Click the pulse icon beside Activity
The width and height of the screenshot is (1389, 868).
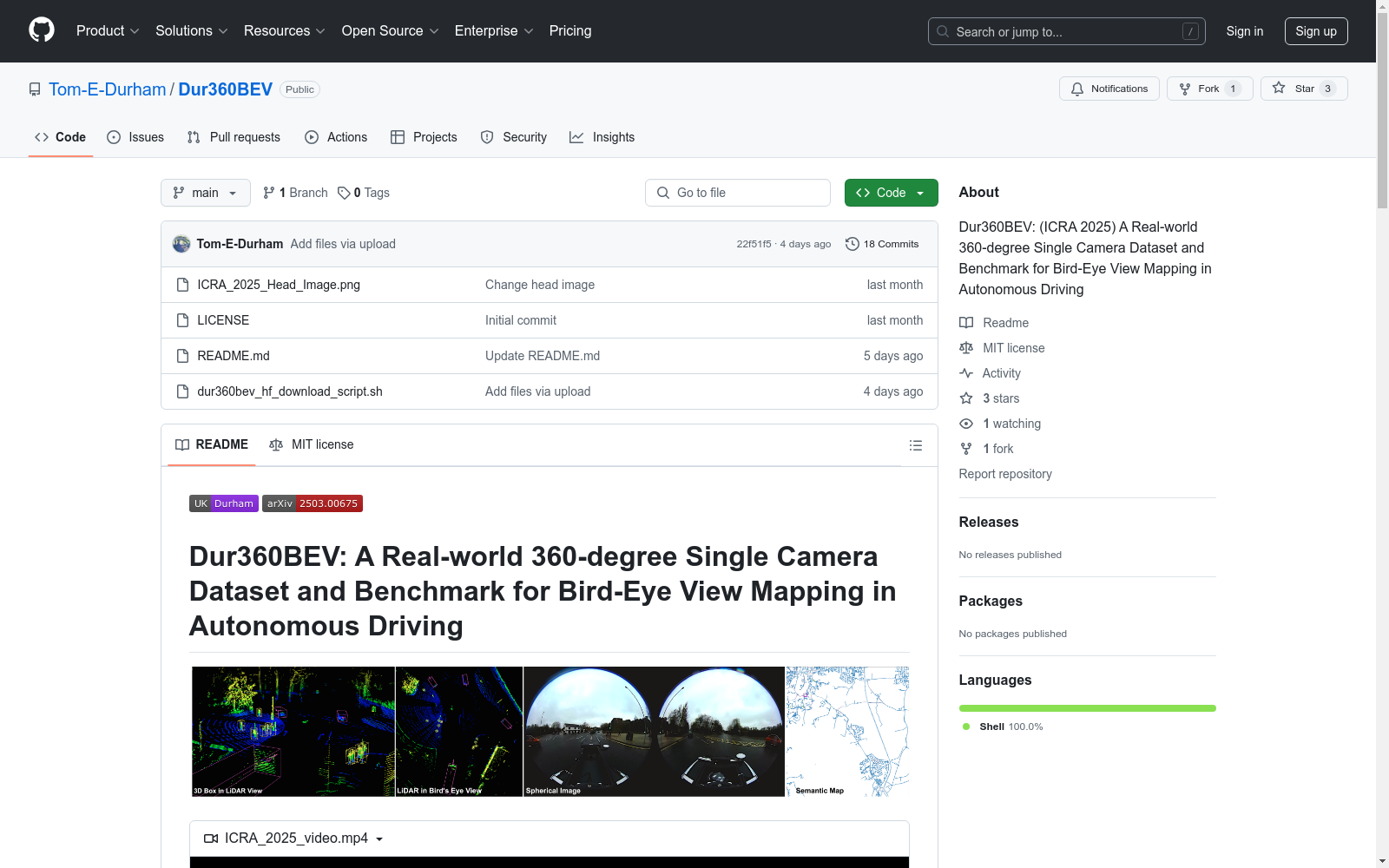click(x=966, y=373)
